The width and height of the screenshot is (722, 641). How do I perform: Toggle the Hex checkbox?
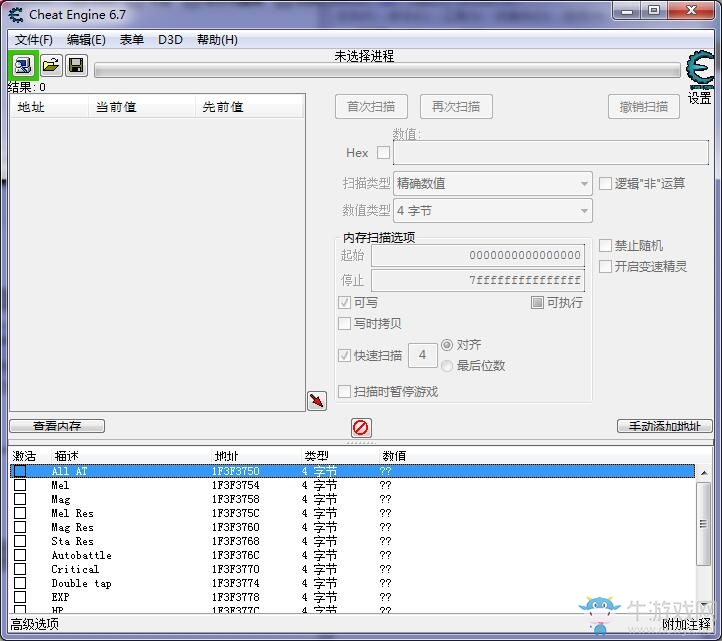[x=383, y=152]
